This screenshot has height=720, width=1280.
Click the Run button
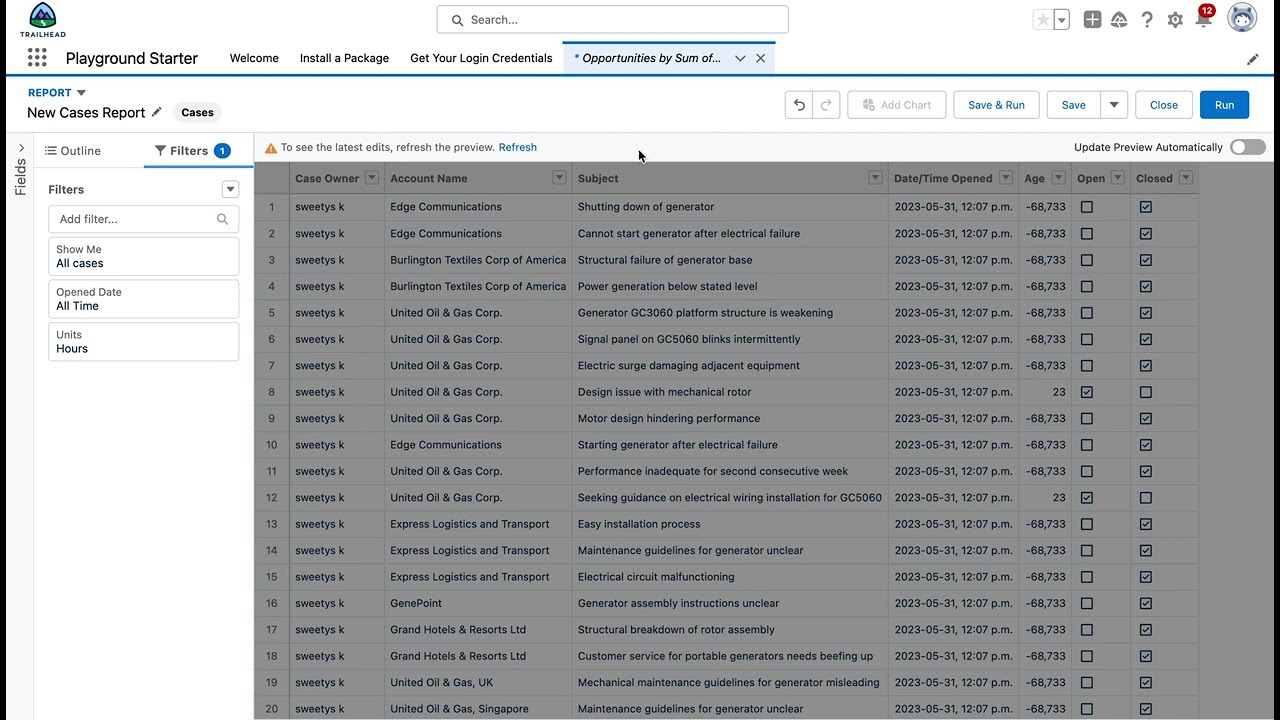(x=1224, y=105)
